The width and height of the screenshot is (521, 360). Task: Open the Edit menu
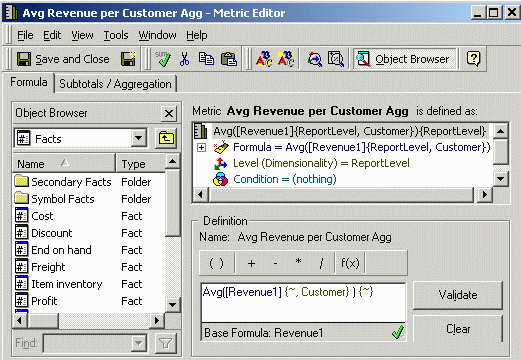(x=52, y=35)
